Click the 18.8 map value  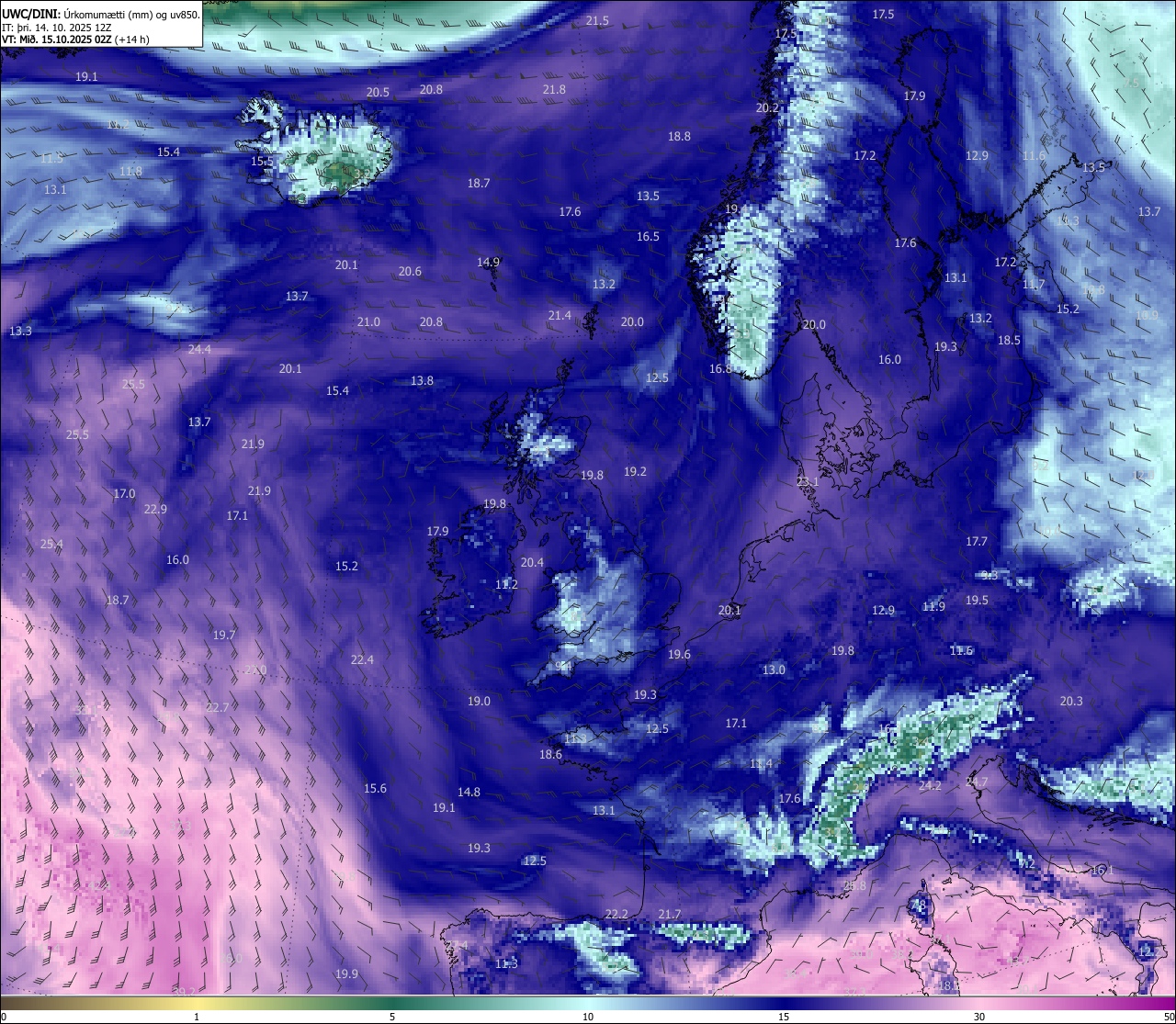(679, 136)
